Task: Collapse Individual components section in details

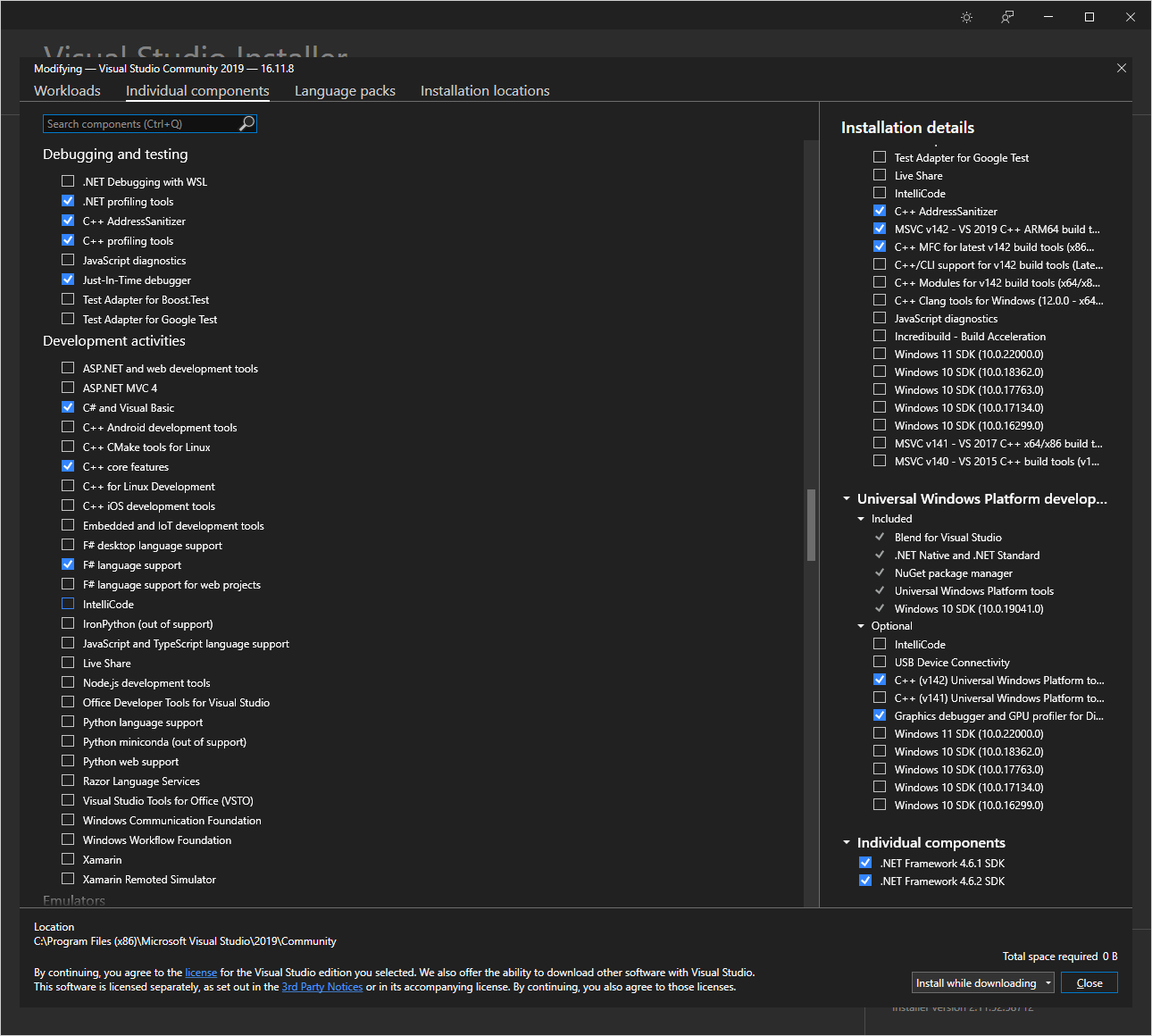Action: tap(847, 843)
